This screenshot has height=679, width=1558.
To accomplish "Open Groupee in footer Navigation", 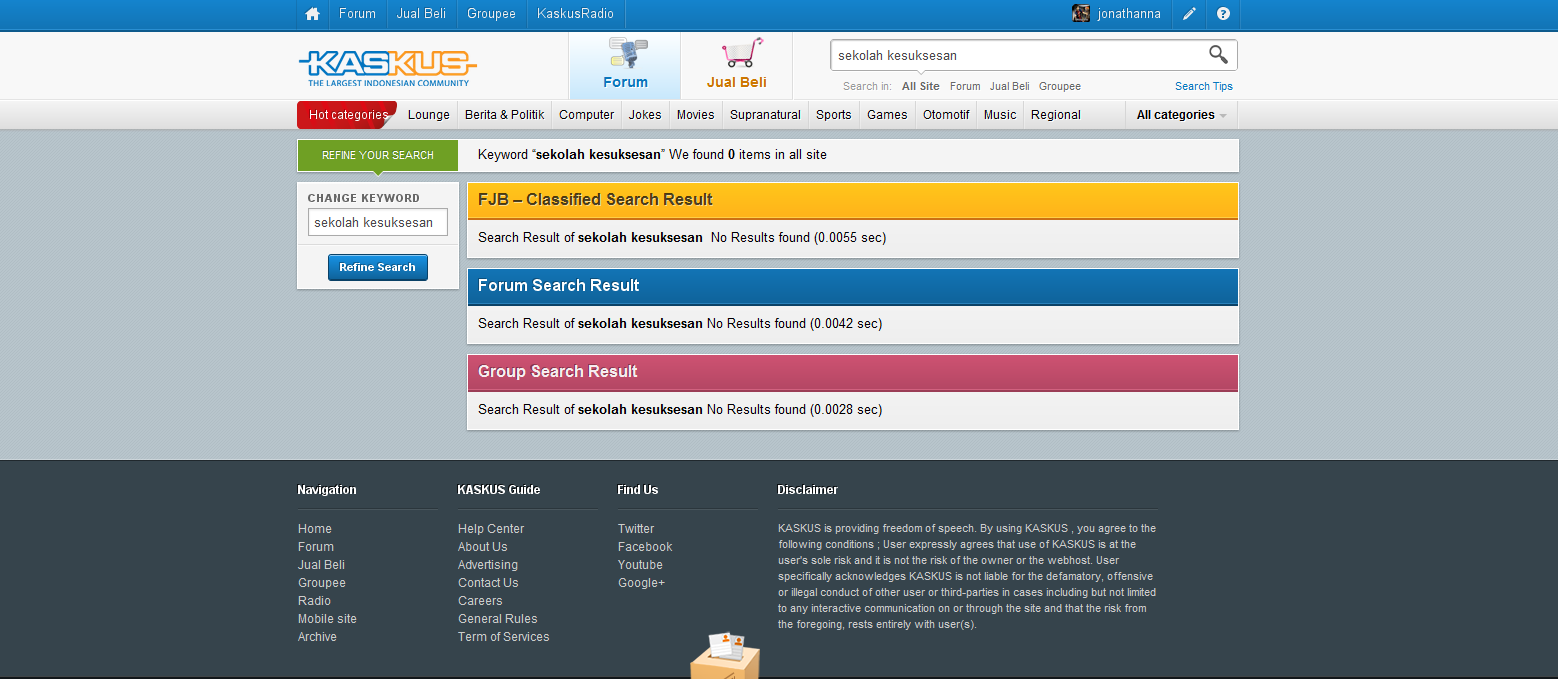I will pos(322,583).
